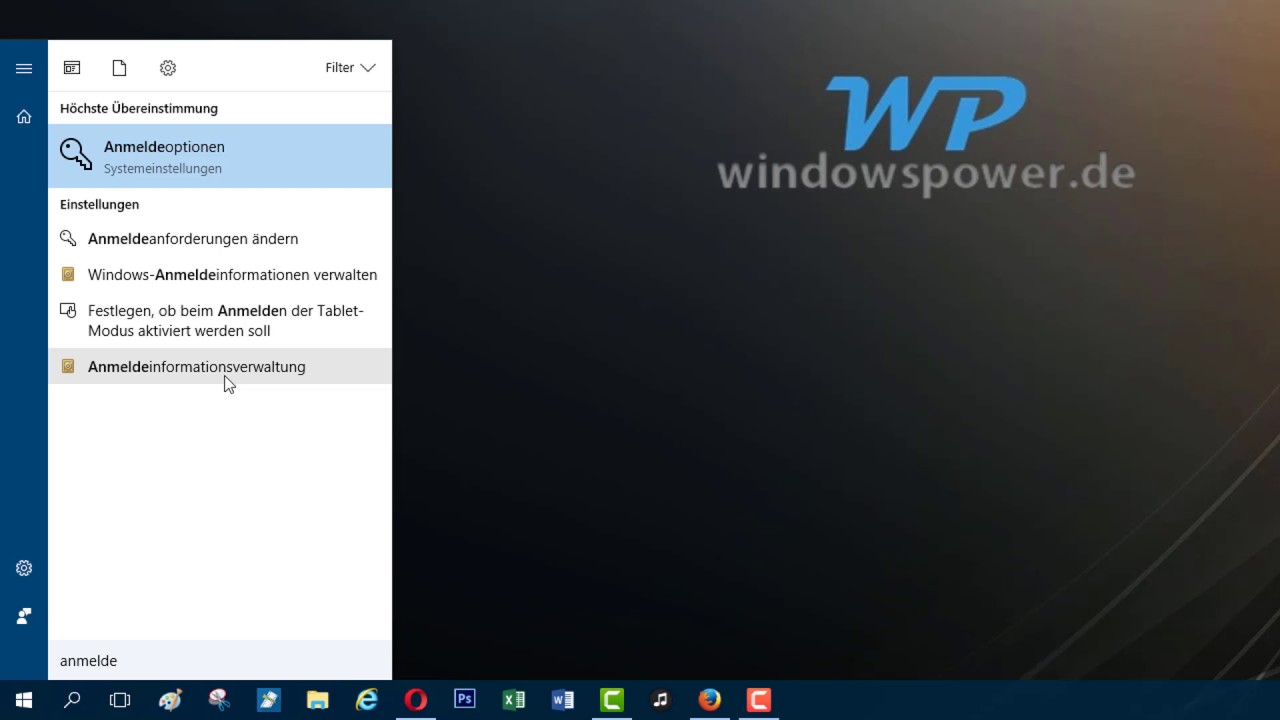Open File Explorer from the taskbar
This screenshot has width=1280, height=720.
click(x=317, y=700)
